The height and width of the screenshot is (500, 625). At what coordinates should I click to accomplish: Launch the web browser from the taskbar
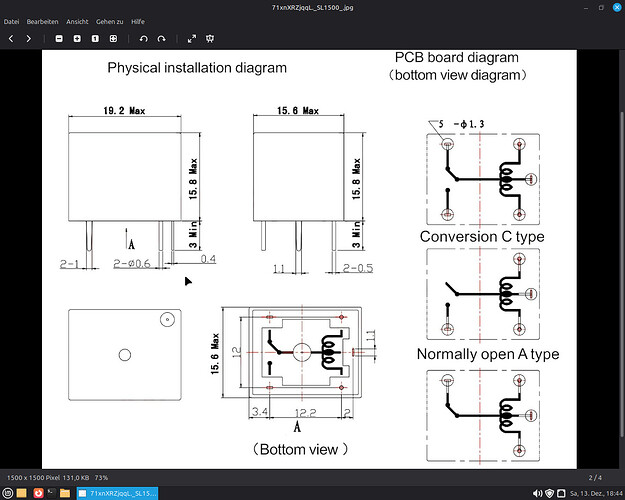(38, 493)
